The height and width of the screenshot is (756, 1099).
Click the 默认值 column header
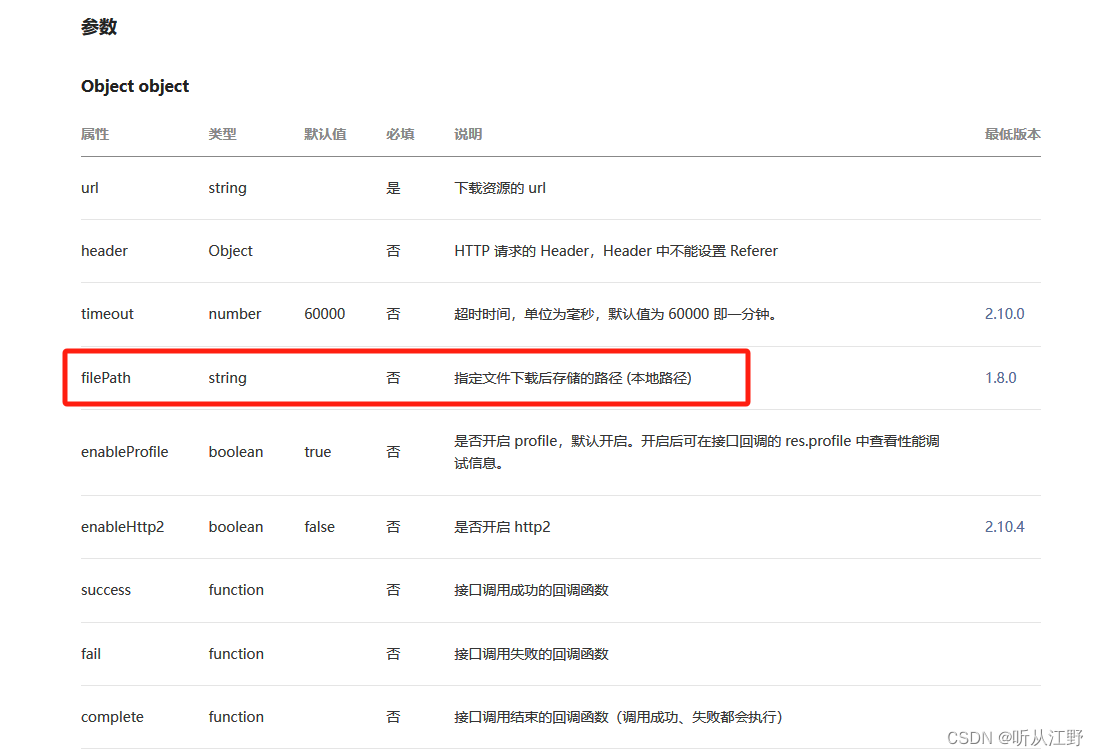coord(325,134)
